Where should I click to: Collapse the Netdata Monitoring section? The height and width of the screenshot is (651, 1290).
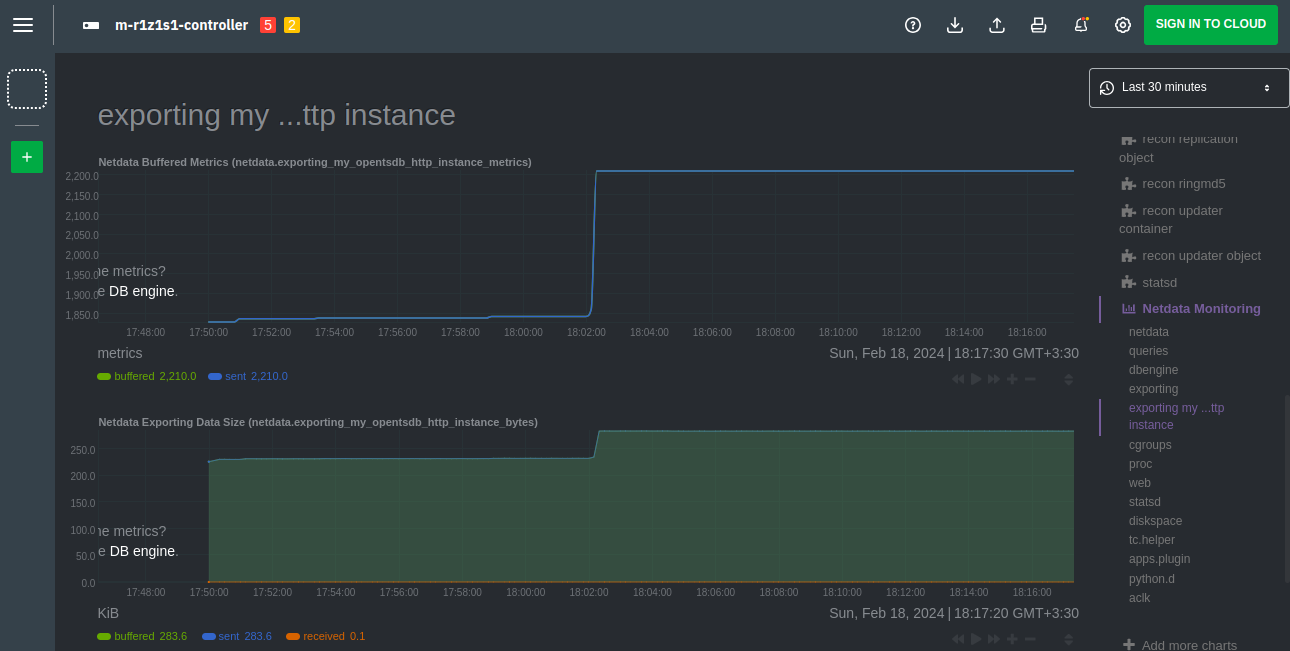tap(1200, 309)
